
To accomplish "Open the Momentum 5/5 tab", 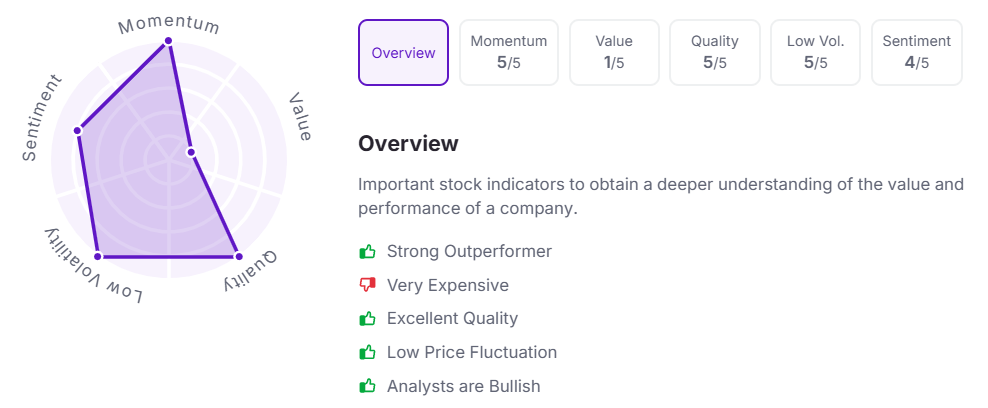I will tap(509, 53).
